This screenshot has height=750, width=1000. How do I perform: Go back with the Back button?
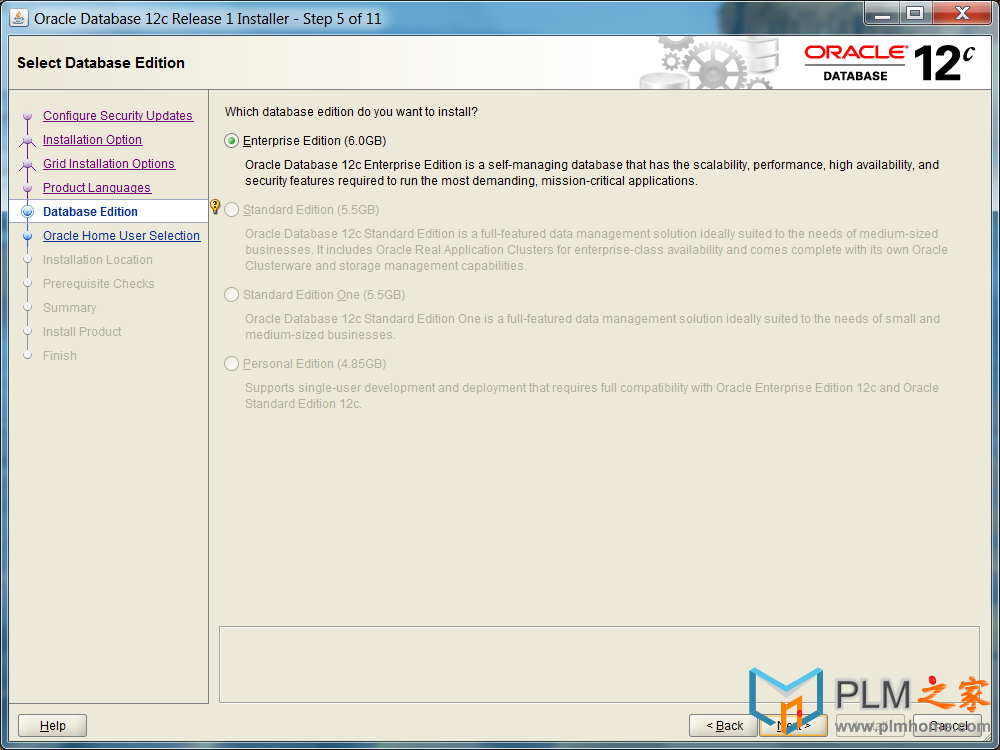pos(724,726)
